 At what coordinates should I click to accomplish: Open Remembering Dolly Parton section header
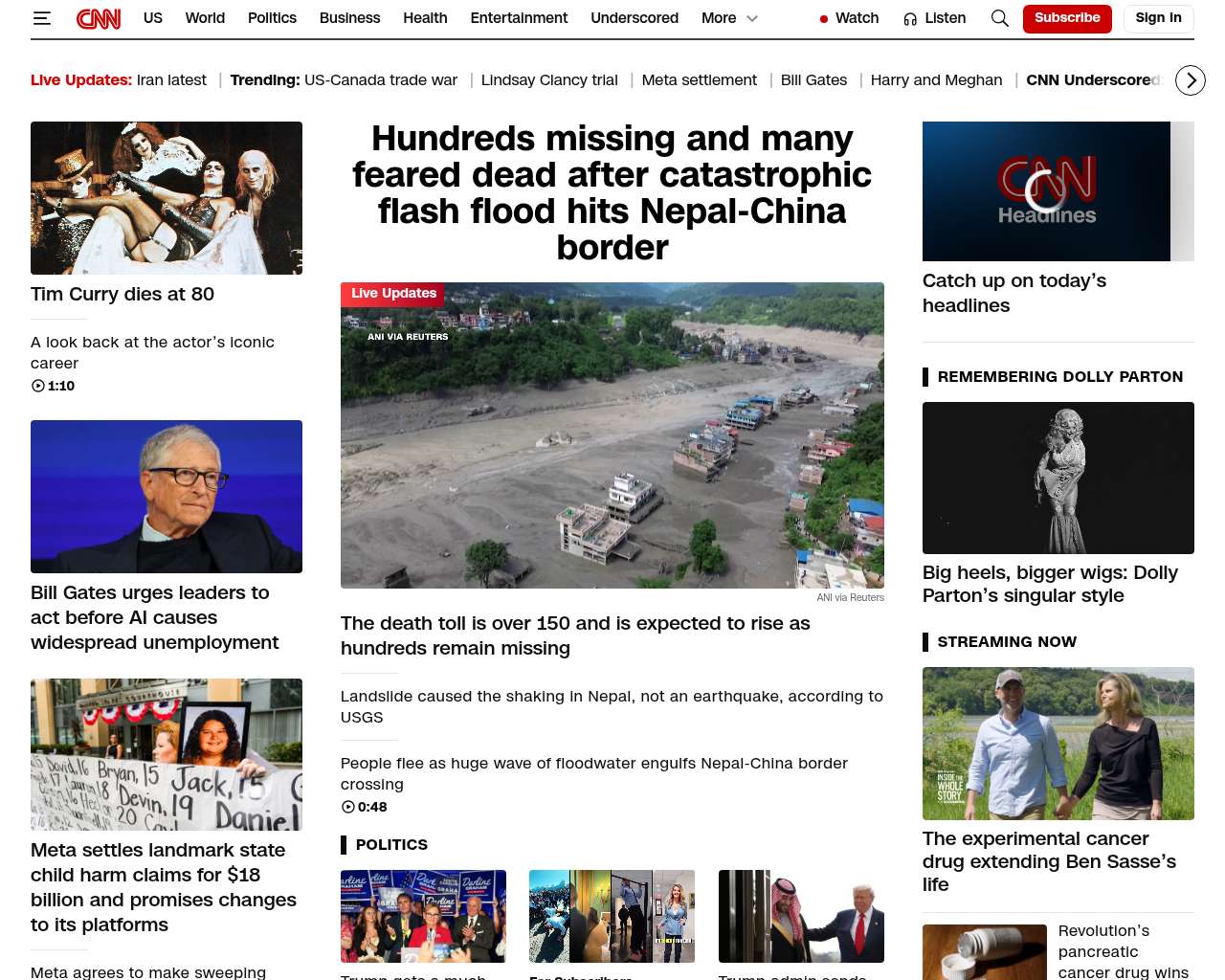coord(1060,377)
